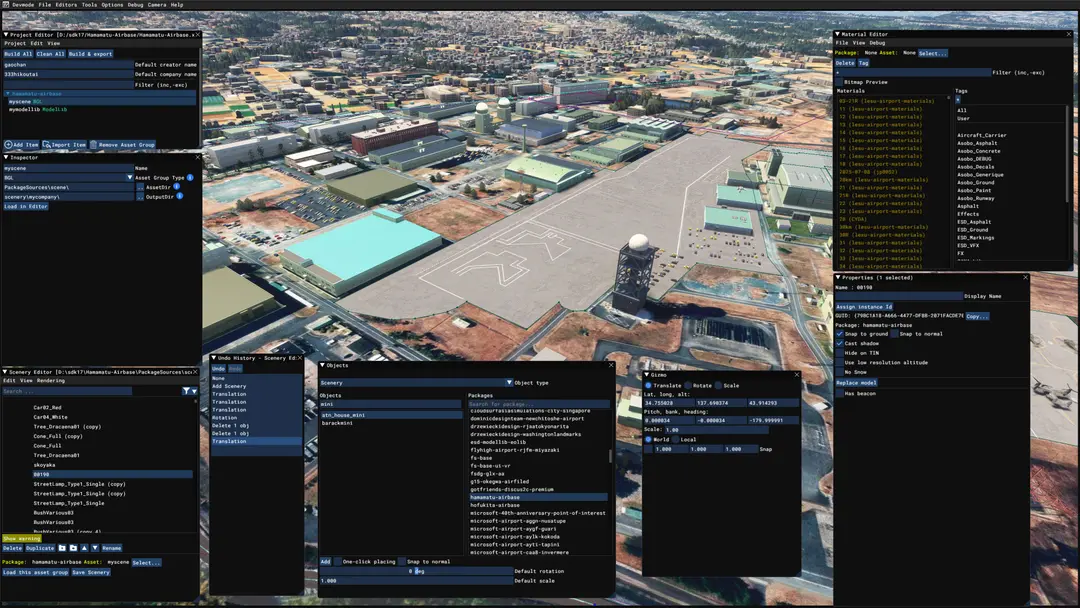Screen dimensions: 1080x608
Task: Toggle the Snap to ground checkbox
Action: tap(840, 334)
